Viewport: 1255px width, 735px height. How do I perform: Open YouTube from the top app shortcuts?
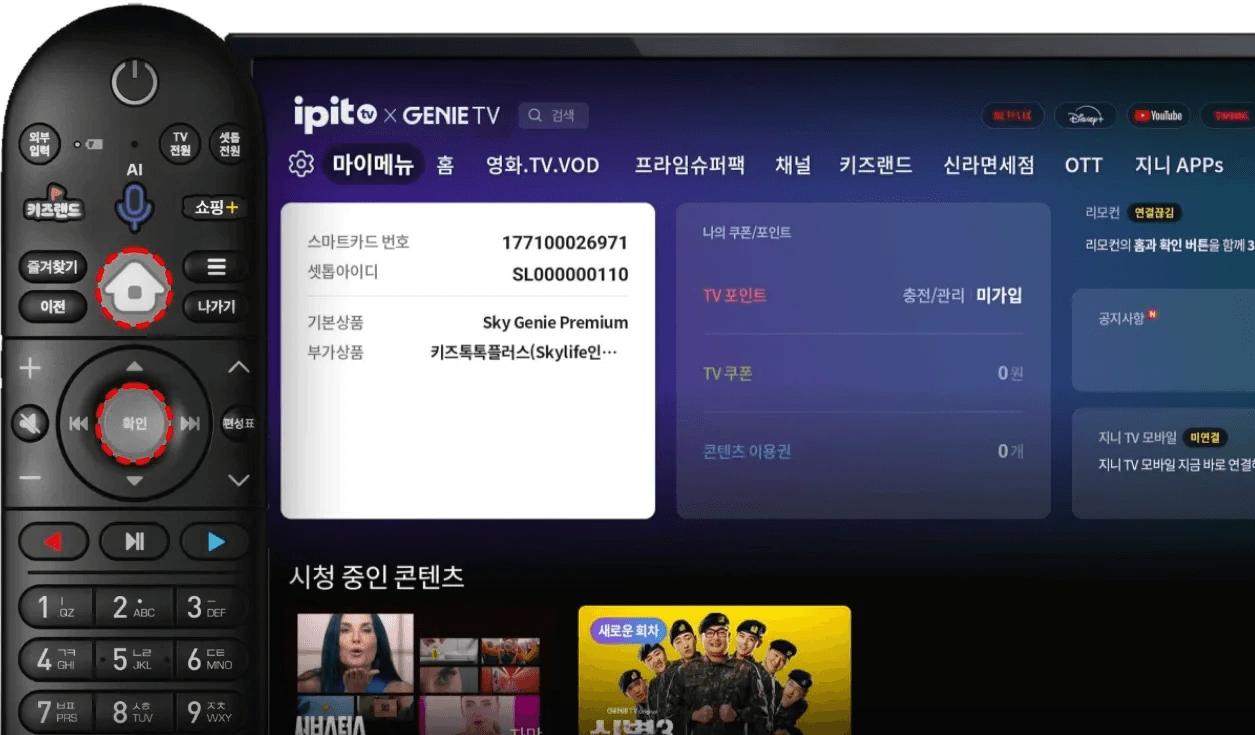click(1158, 114)
